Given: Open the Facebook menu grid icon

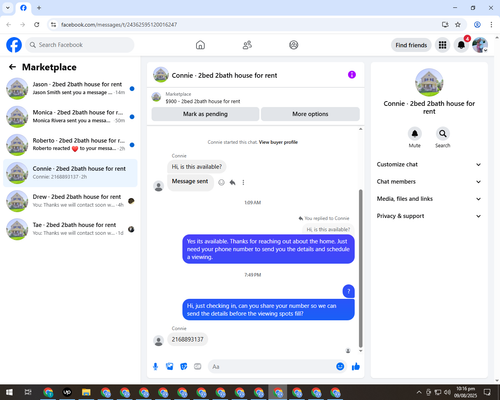Looking at the screenshot, I should pos(442,45).
